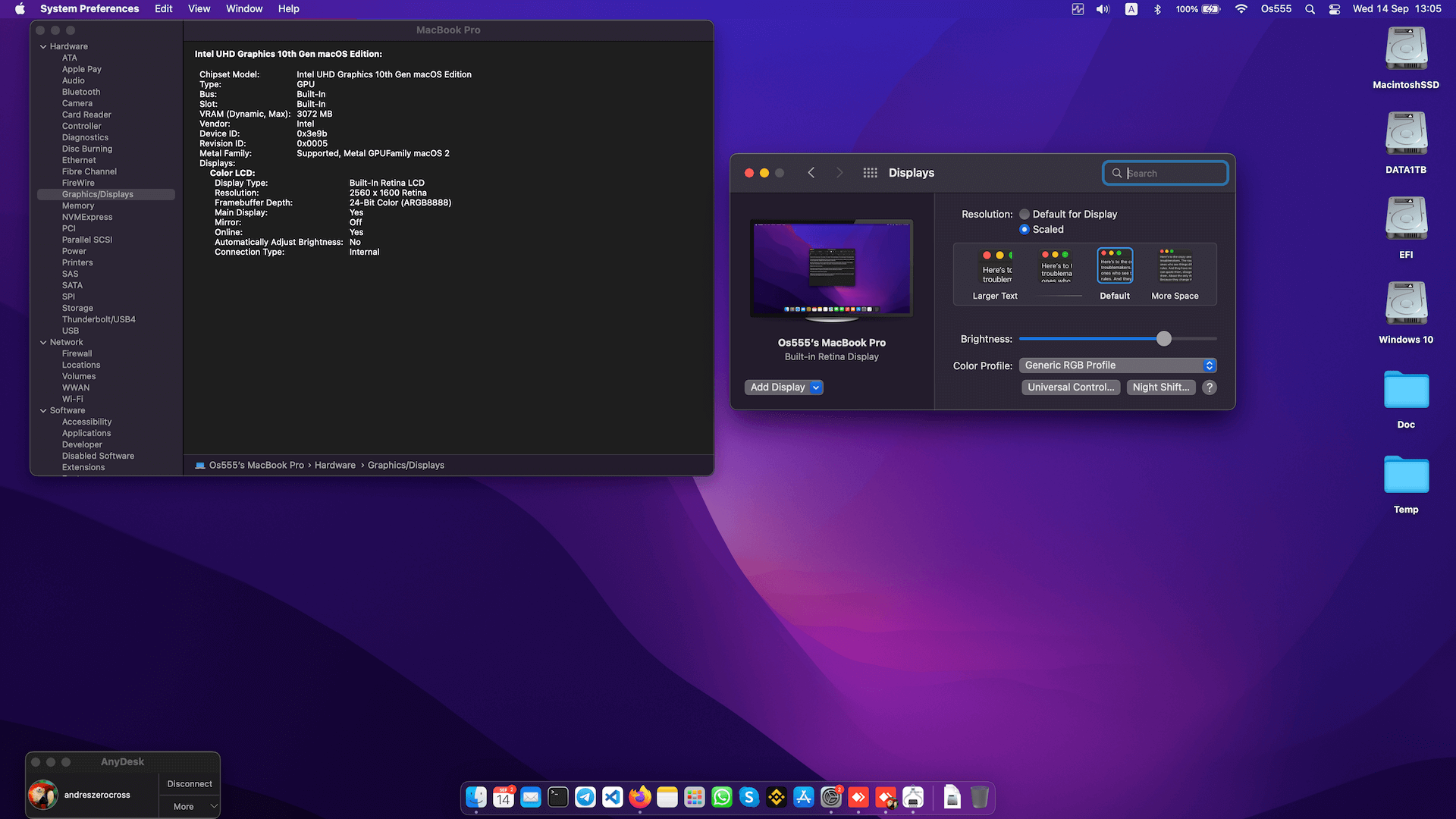Open Color Profile dropdown
Screen dimensions: 1456x819
pos(1118,366)
